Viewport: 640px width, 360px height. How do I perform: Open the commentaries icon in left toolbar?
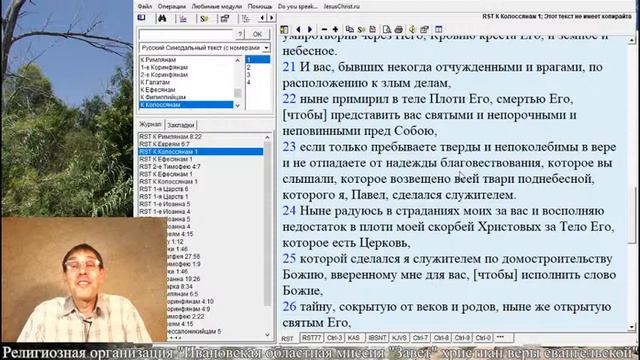(225, 19)
